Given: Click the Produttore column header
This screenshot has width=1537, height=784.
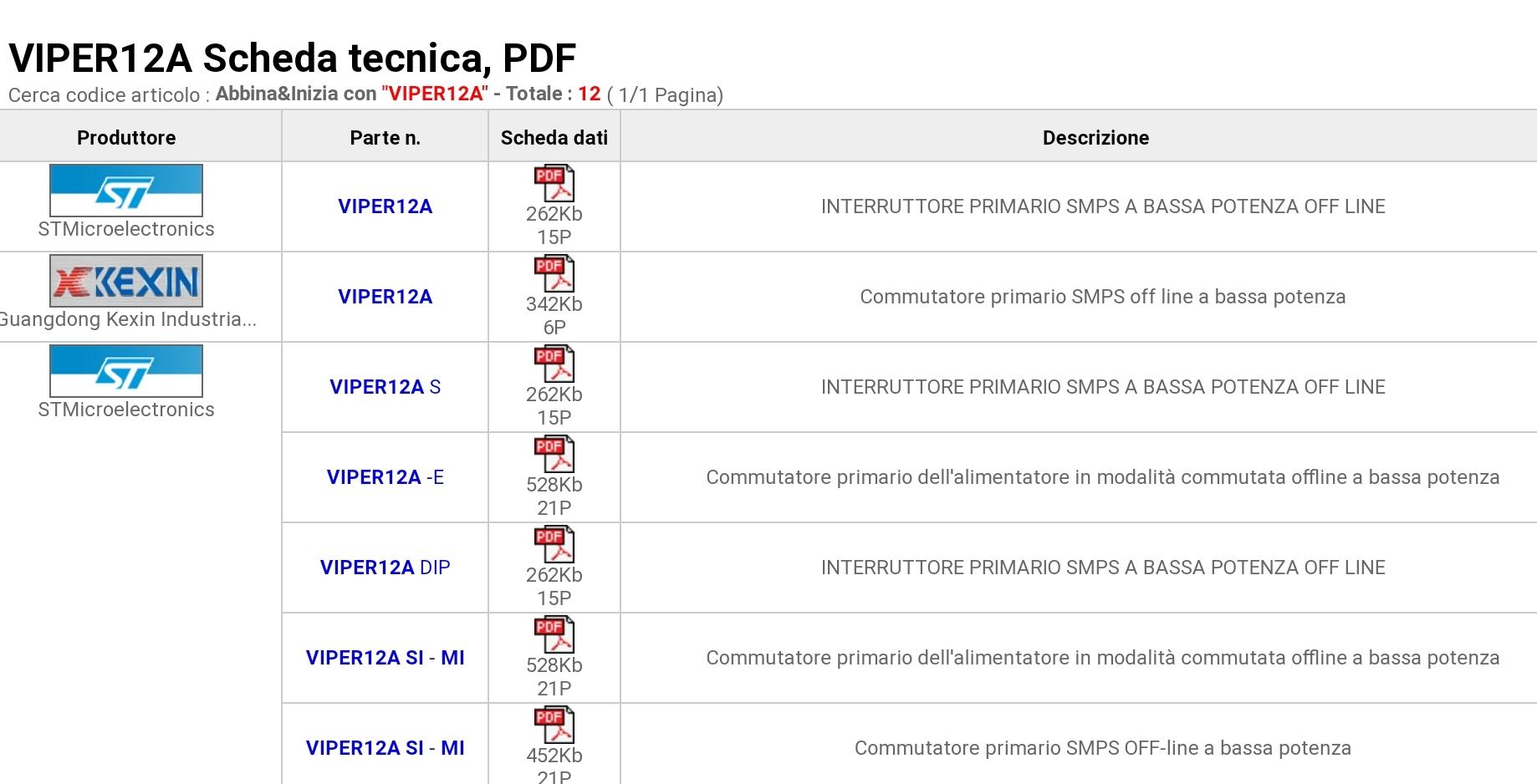Looking at the screenshot, I should tap(126, 138).
